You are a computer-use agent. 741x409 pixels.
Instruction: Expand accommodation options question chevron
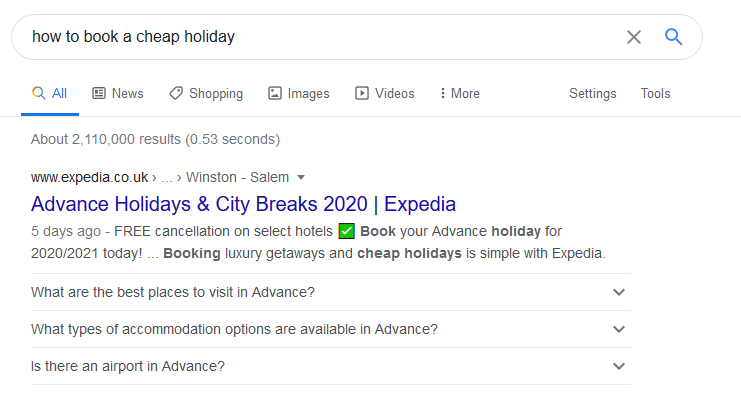tap(619, 329)
